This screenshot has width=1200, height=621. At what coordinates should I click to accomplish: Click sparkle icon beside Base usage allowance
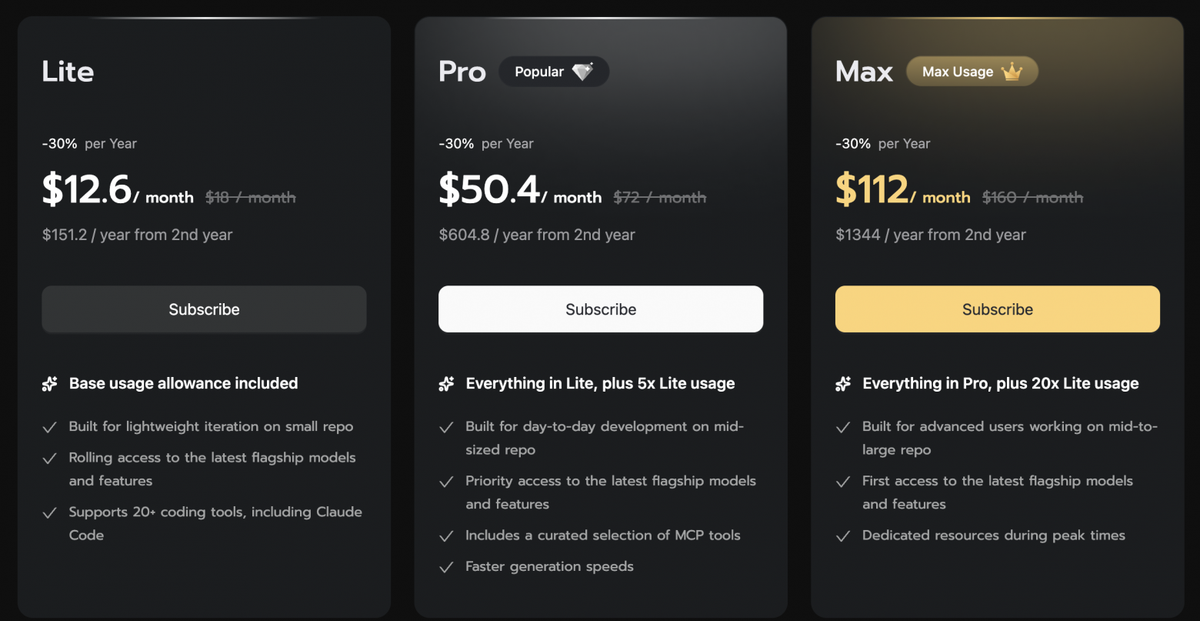click(x=50, y=384)
